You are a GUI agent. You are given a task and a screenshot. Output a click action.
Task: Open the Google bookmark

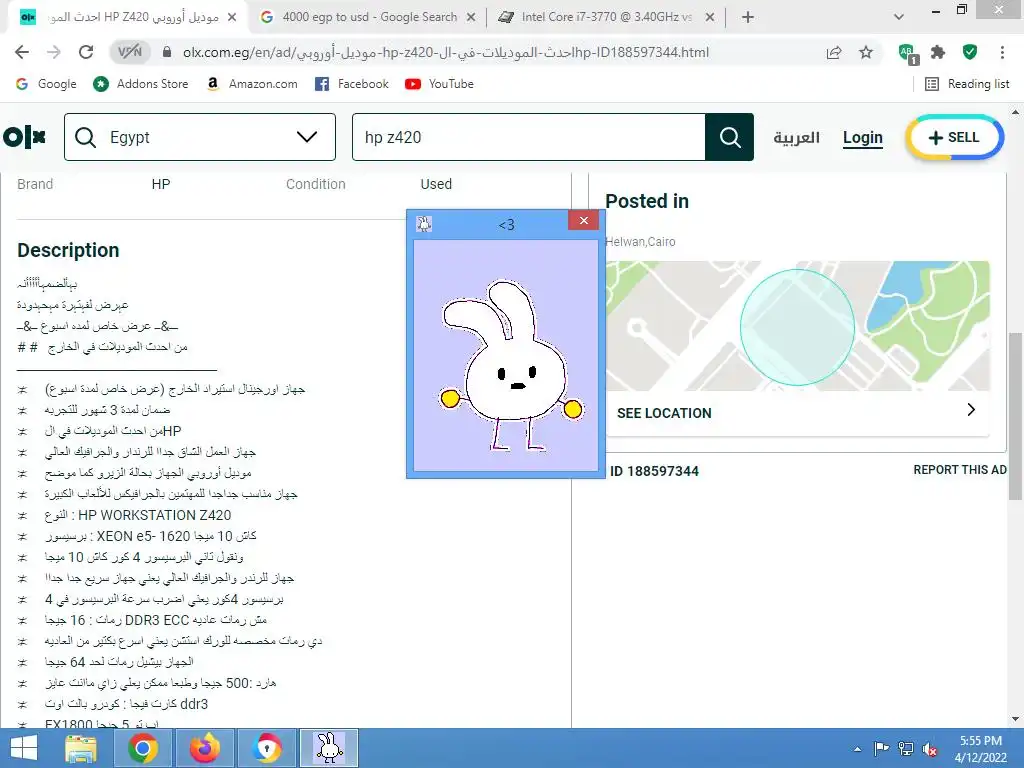click(x=46, y=84)
